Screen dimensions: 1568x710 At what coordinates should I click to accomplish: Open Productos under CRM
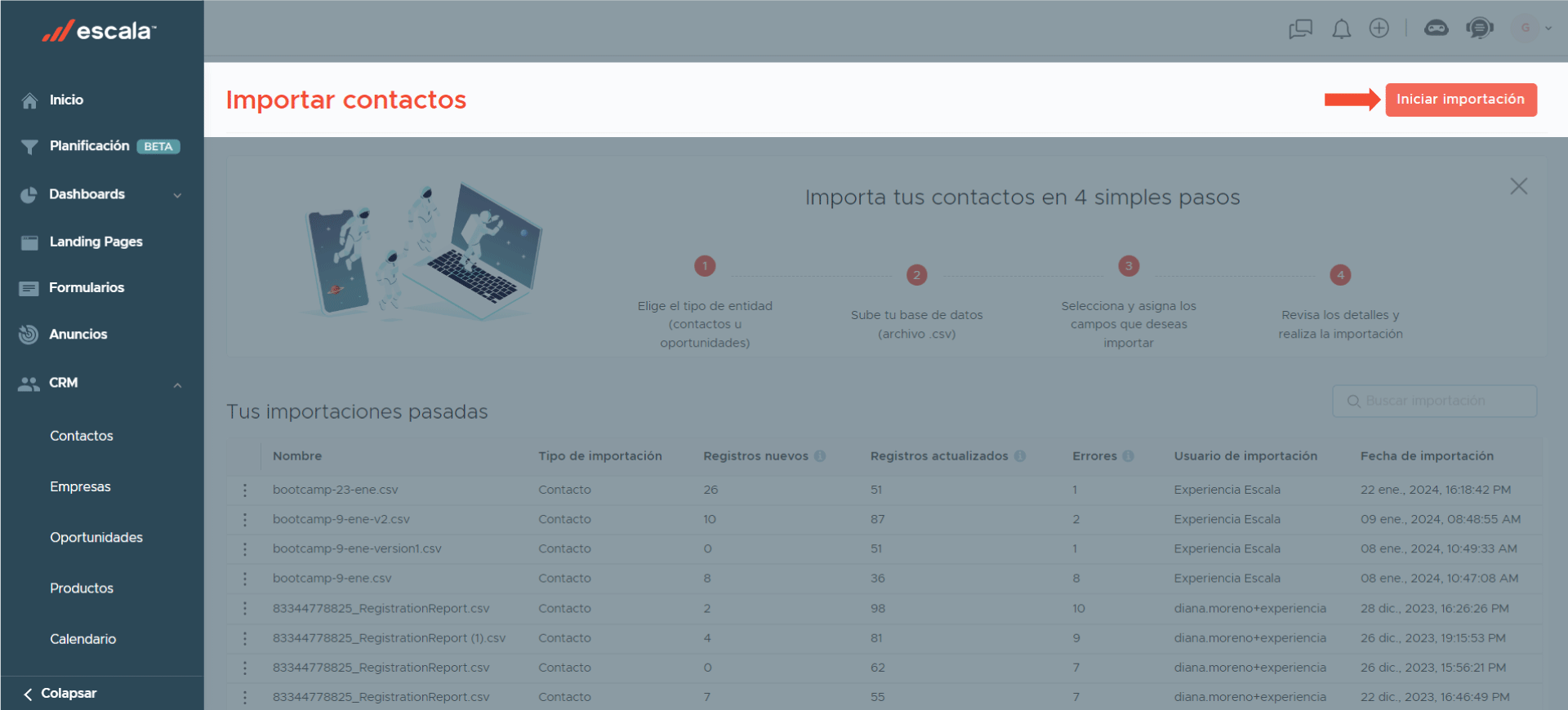(82, 588)
